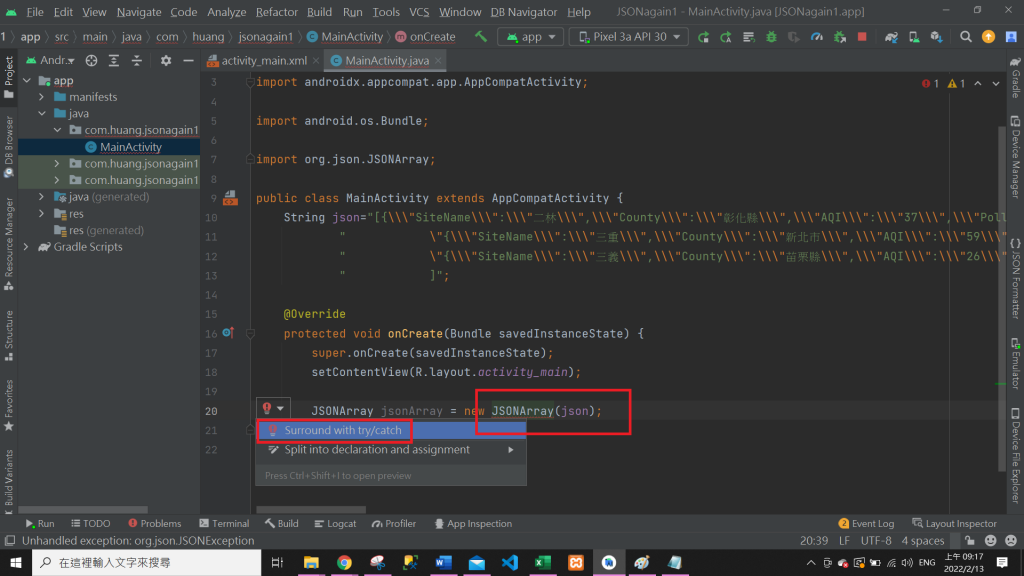1024x576 pixels.
Task: Open the app run configuration dropdown
Action: click(530, 37)
